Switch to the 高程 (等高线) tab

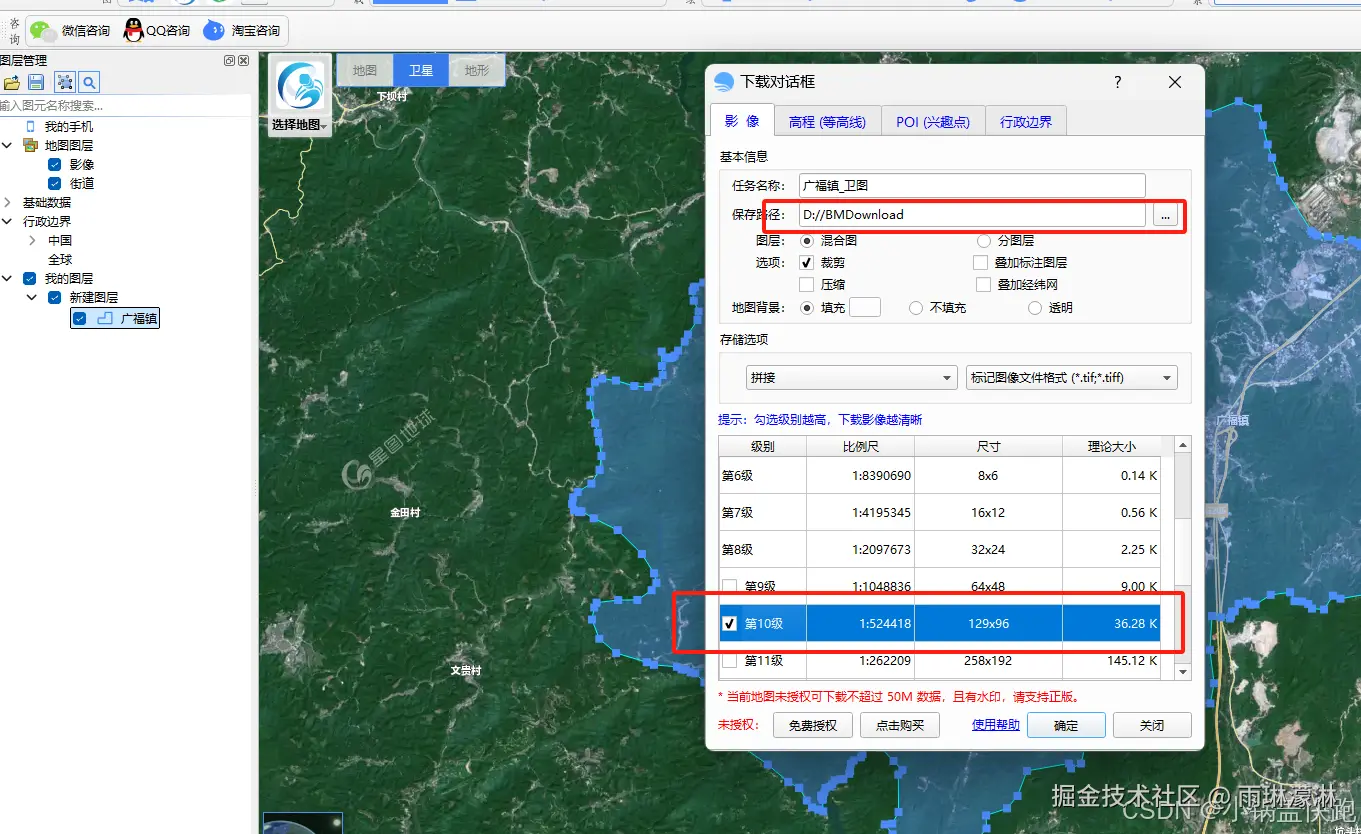(x=827, y=122)
